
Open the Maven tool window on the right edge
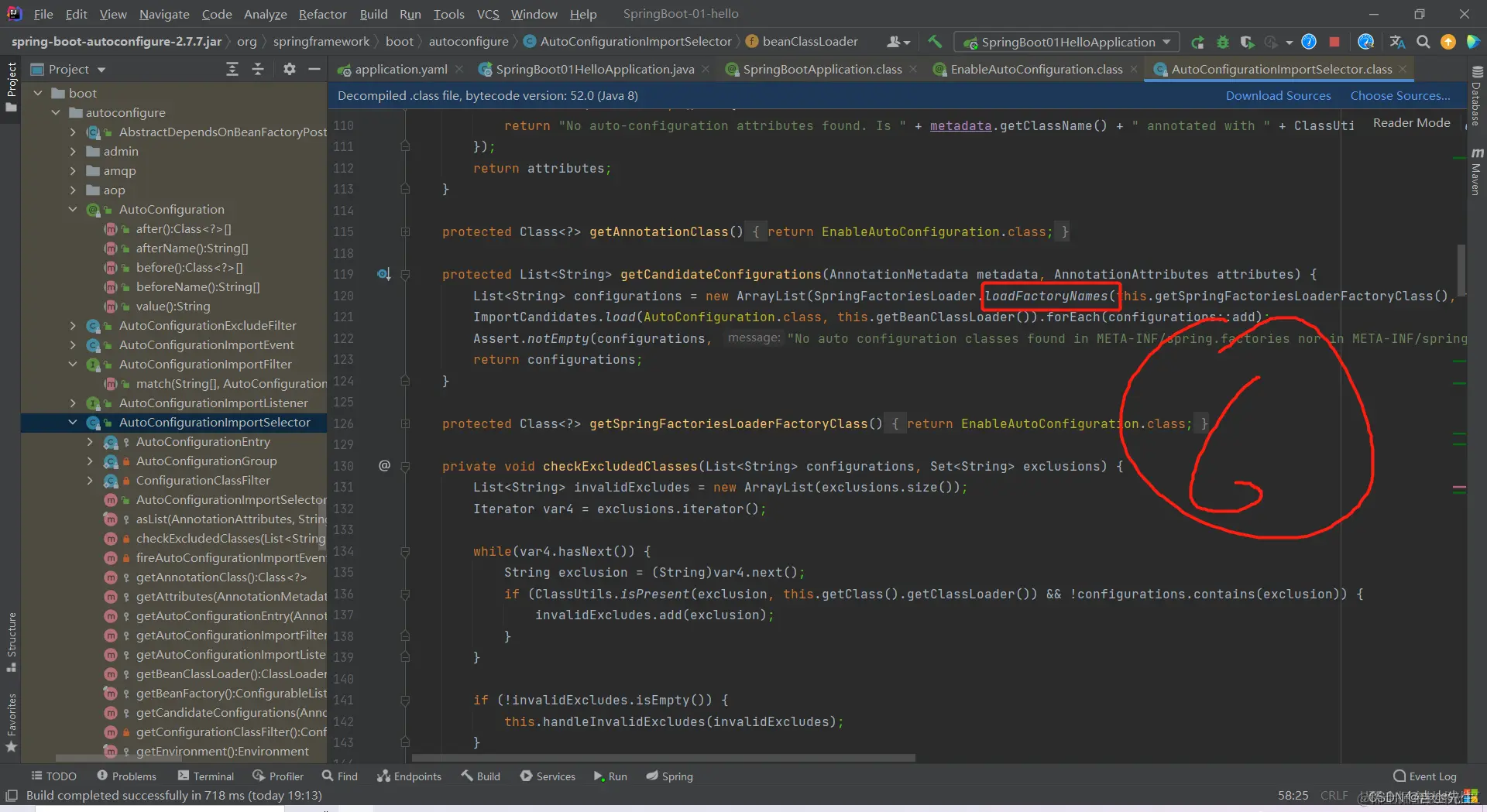[x=1476, y=171]
